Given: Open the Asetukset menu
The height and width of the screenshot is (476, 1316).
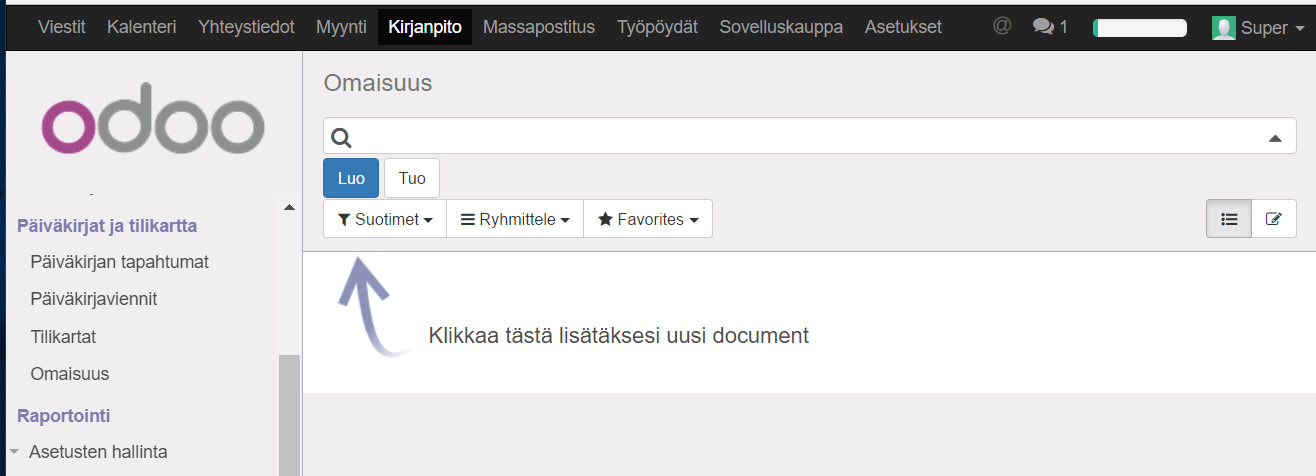Looking at the screenshot, I should pos(903,27).
